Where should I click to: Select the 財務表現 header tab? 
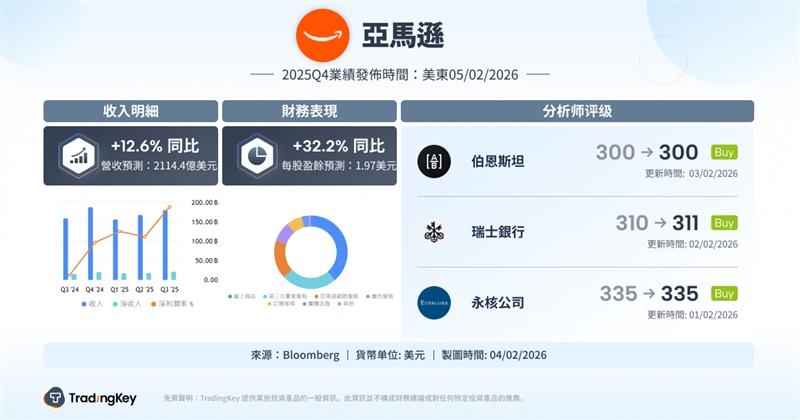point(308,111)
